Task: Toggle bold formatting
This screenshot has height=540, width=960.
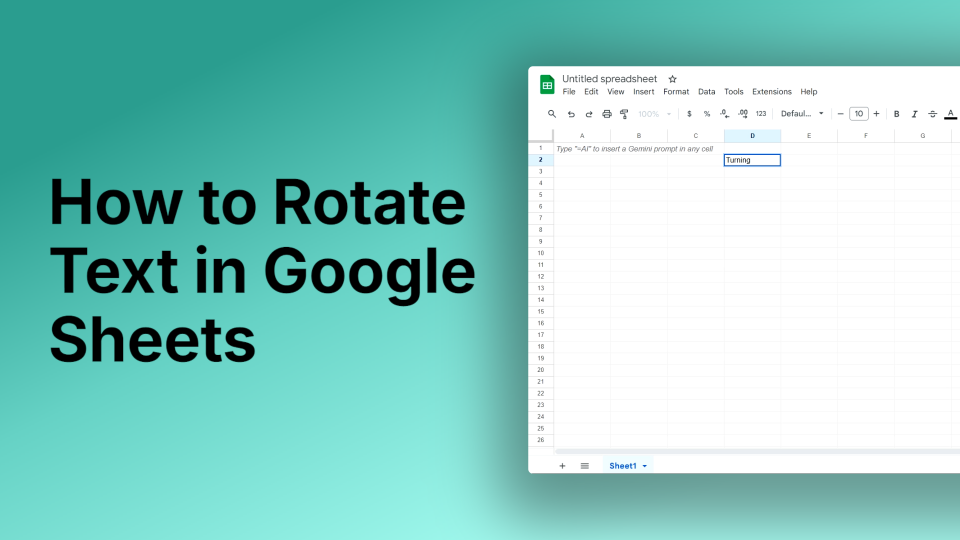Action: coord(896,114)
